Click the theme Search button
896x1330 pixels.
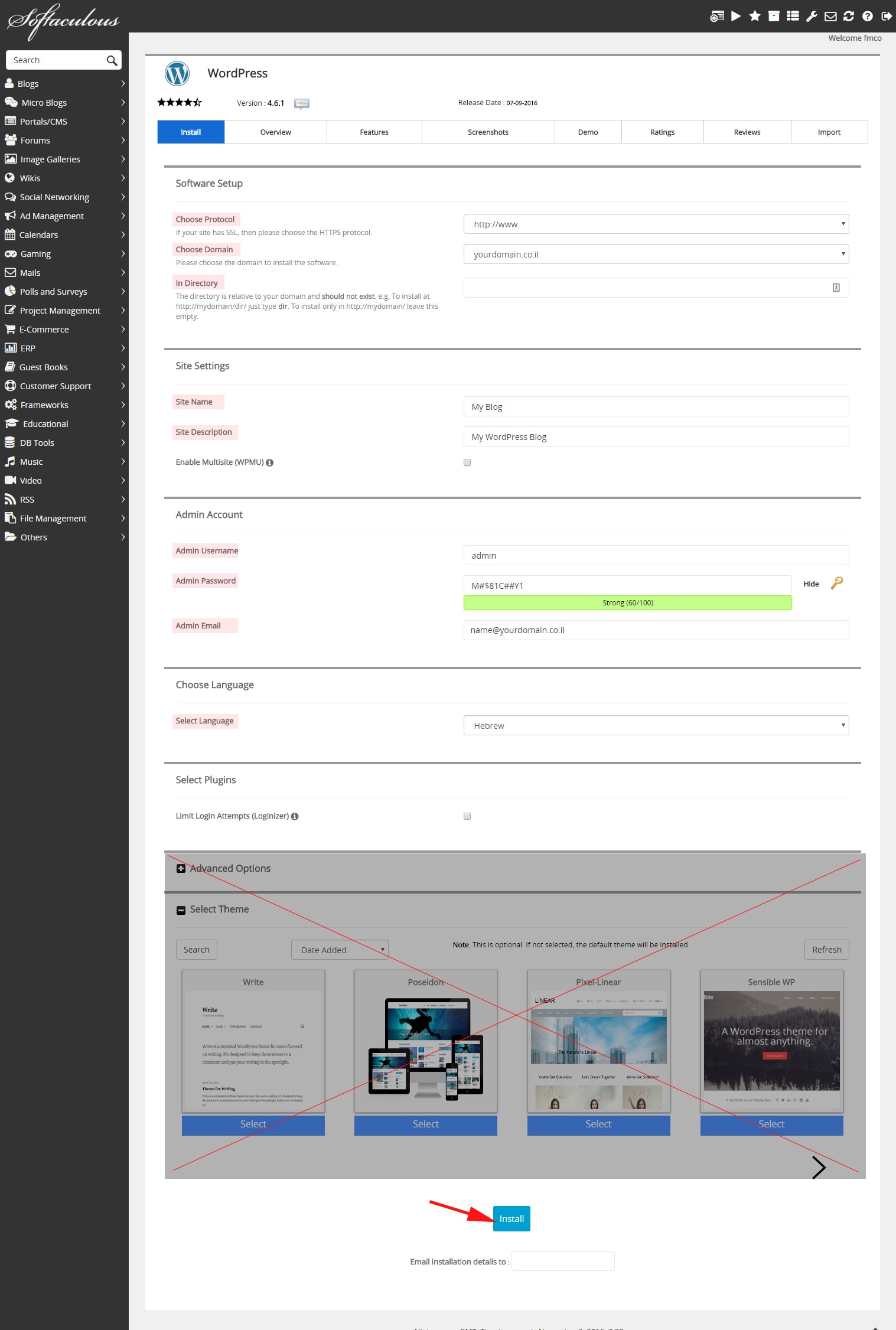[x=197, y=950]
